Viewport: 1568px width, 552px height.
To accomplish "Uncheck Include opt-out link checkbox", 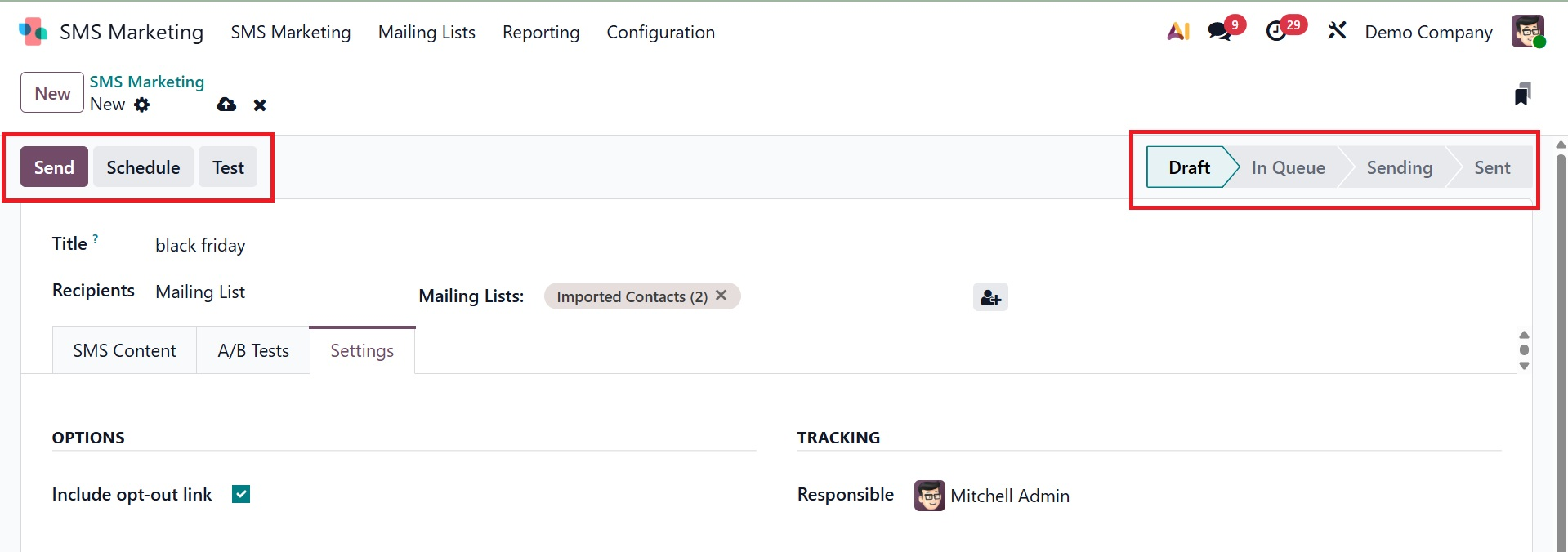I will pos(241,494).
